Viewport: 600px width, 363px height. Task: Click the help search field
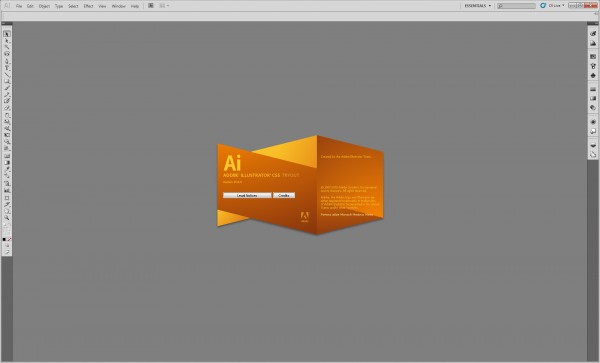(x=516, y=6)
